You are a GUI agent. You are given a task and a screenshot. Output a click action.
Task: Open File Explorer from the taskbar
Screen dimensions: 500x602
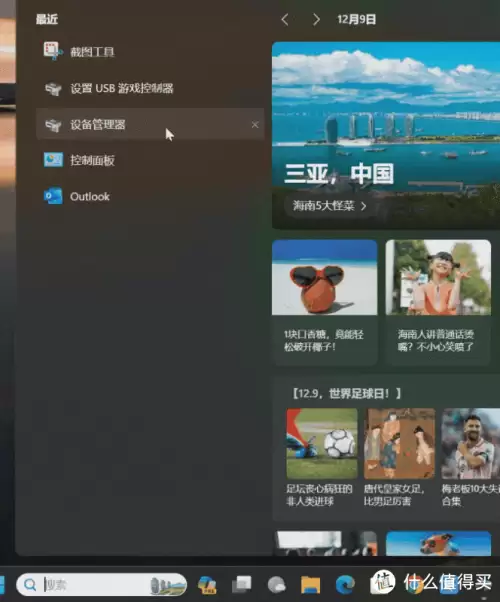[x=310, y=585]
